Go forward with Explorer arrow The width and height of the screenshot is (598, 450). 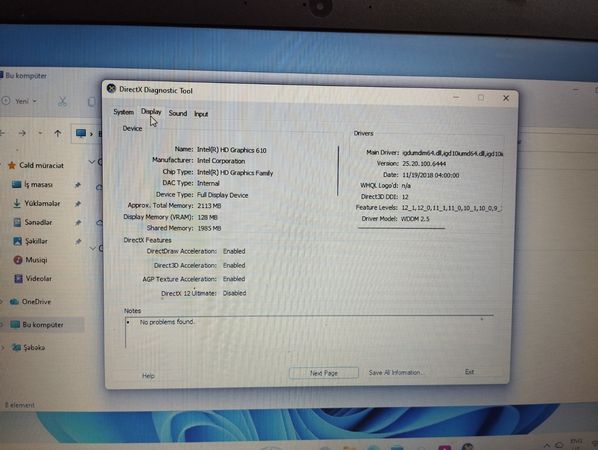coord(22,133)
